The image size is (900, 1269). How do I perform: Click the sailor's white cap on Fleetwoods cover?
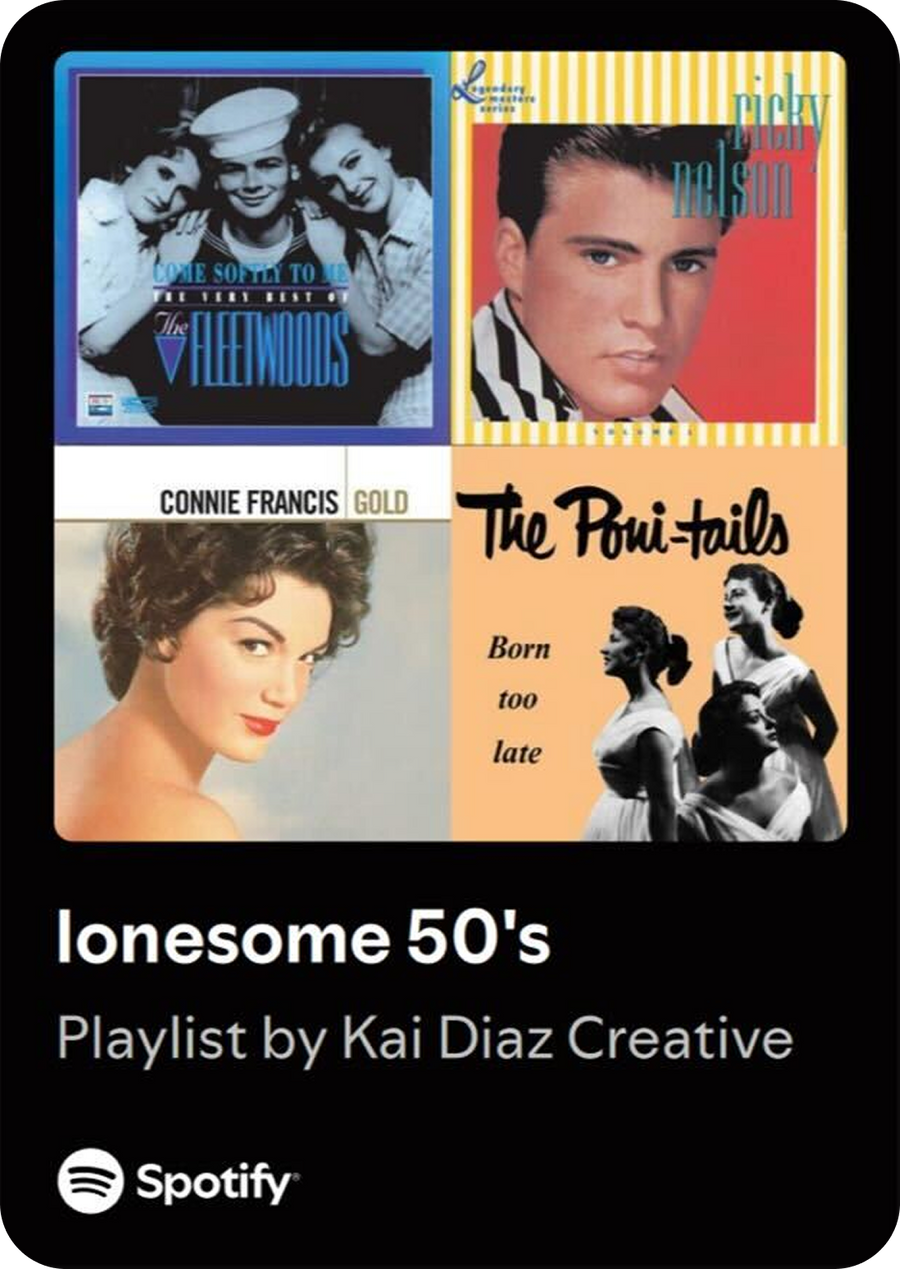(245, 118)
